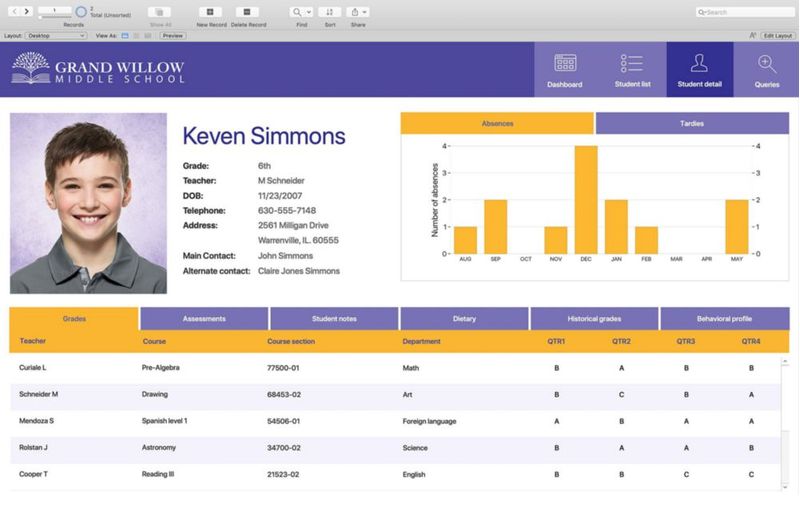Open the Dietary tab
The width and height of the screenshot is (800, 510).
pos(464,319)
